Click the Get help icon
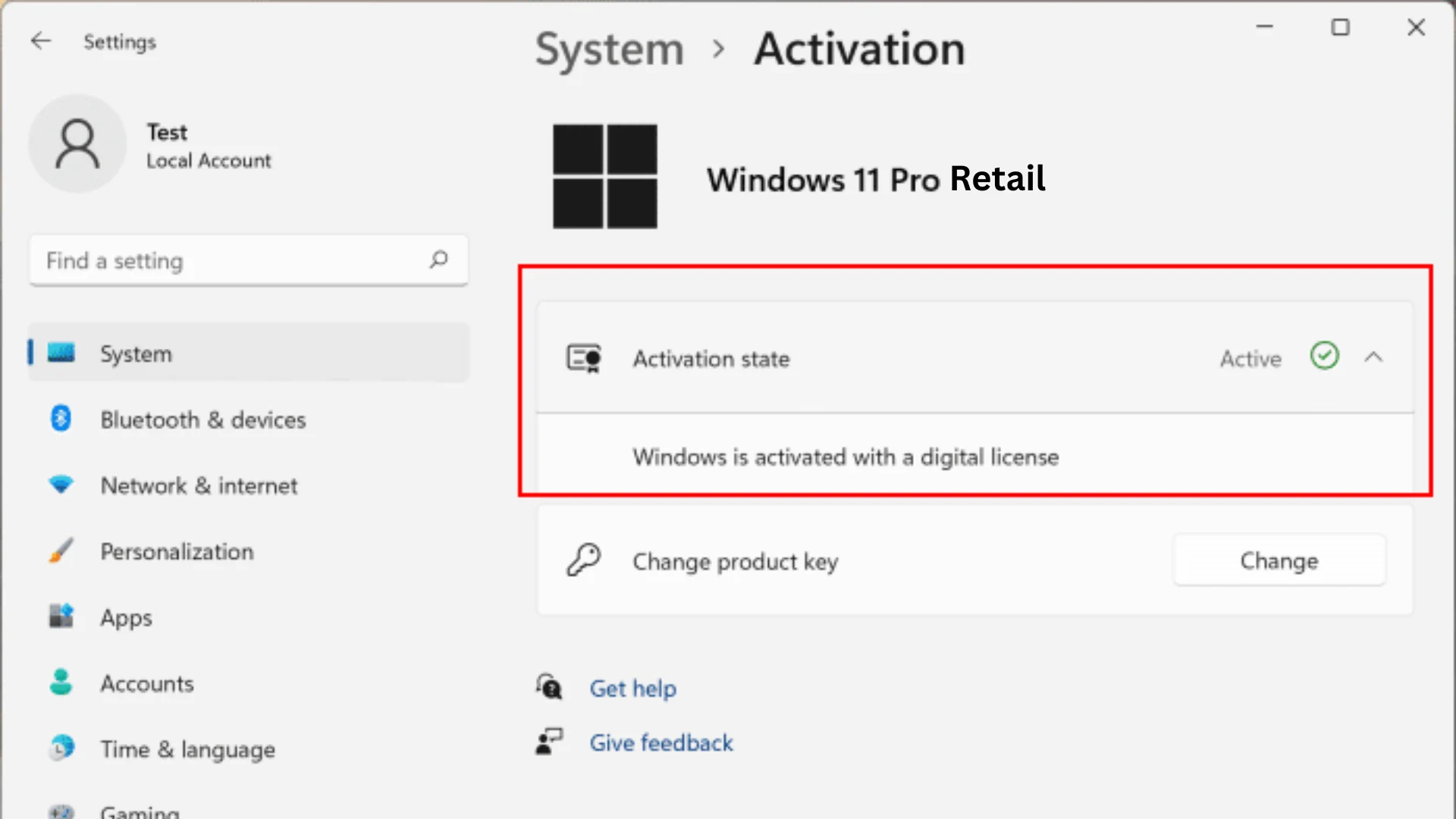1456x819 pixels. point(548,687)
